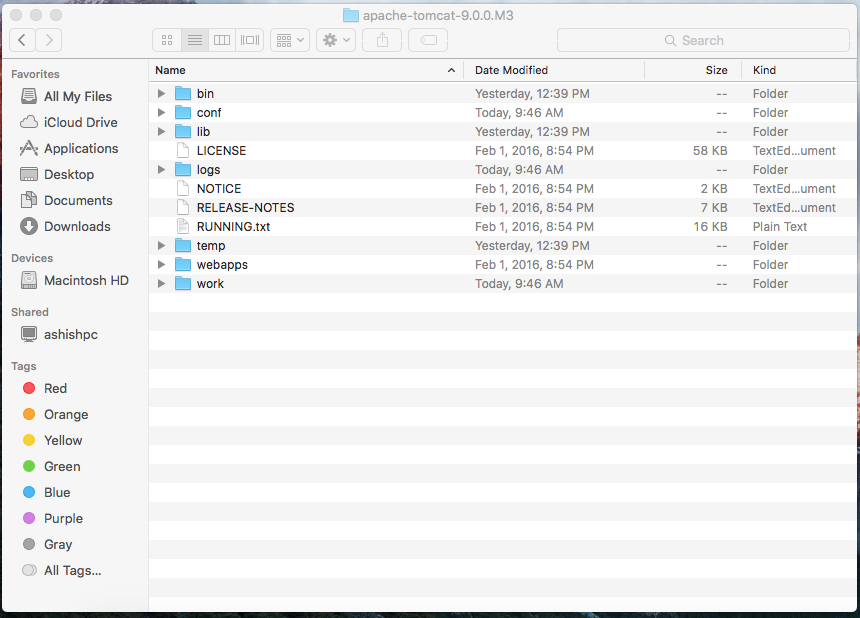Switch to column view
The image size is (860, 618).
click(222, 40)
